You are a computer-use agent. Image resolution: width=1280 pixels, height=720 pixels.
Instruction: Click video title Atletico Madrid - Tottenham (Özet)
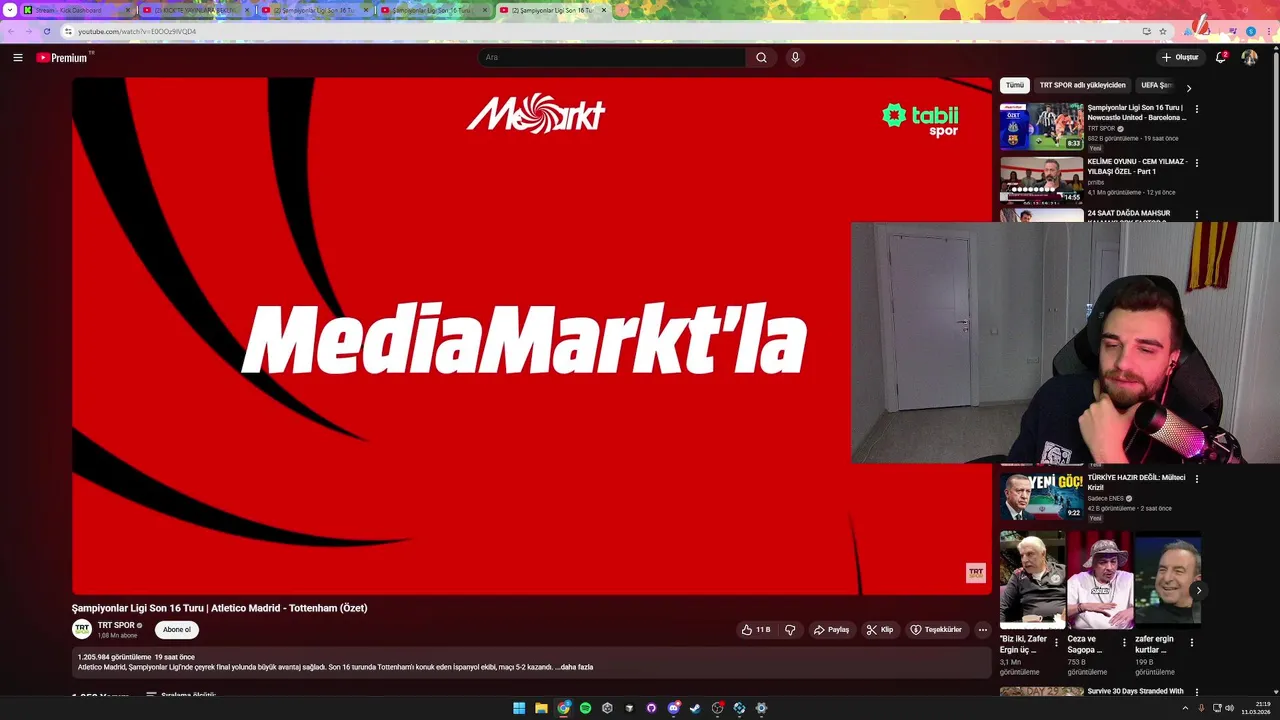219,608
